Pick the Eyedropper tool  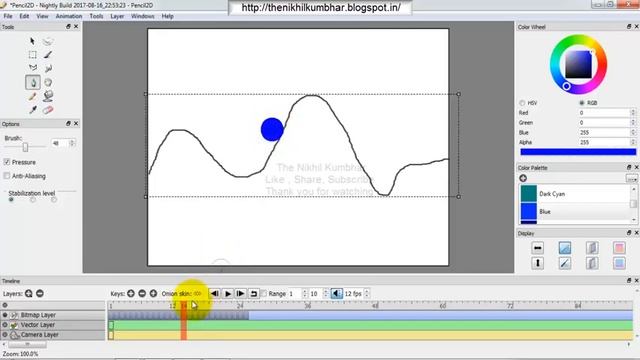[x=33, y=110]
